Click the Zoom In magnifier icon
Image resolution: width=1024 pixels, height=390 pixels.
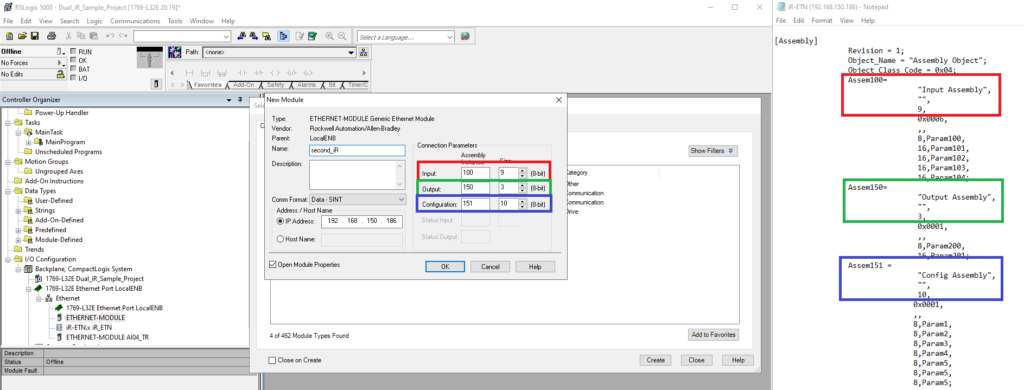click(x=330, y=36)
